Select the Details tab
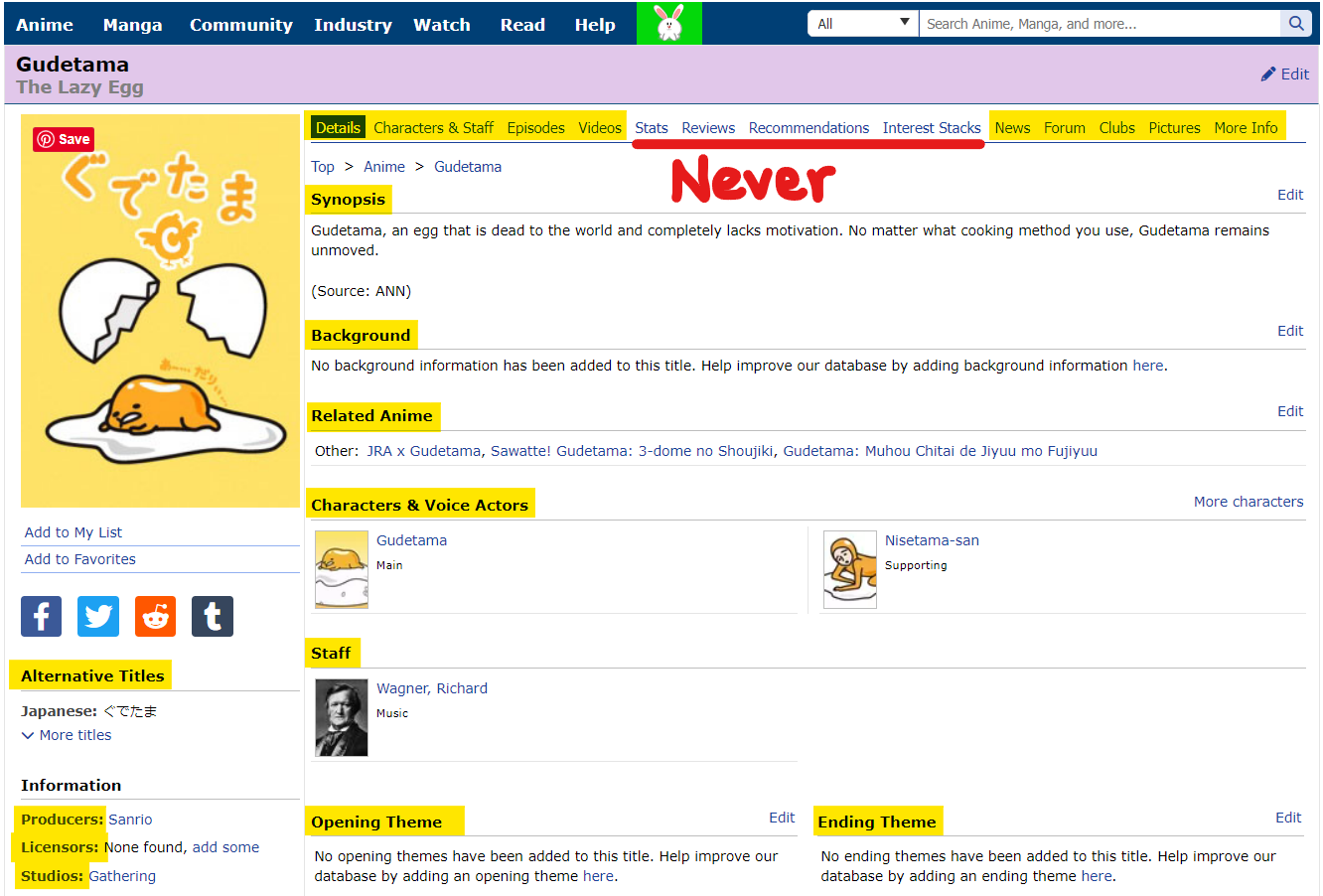The height and width of the screenshot is (896, 1323). point(338,127)
